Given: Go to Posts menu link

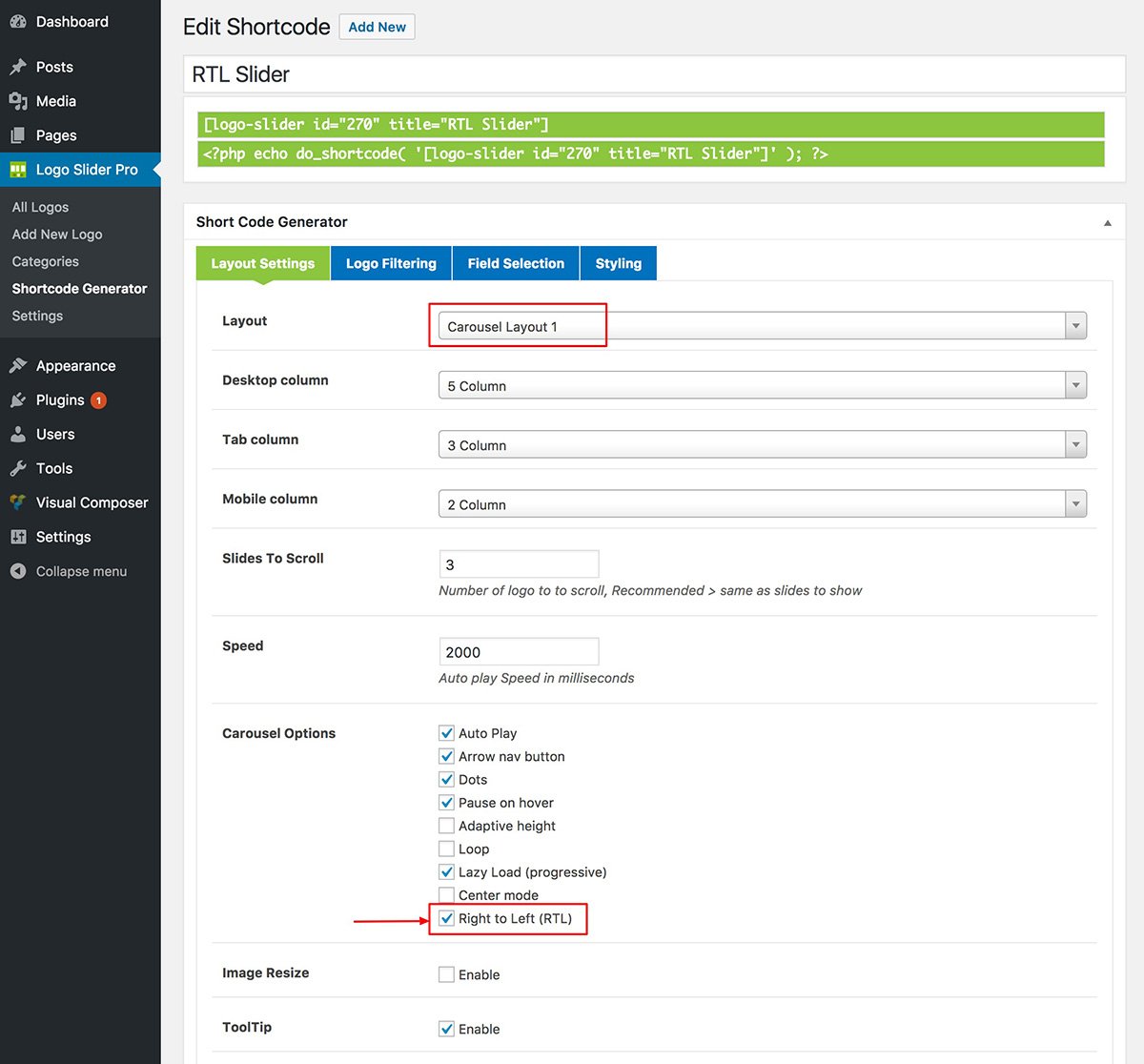Looking at the screenshot, I should pyautogui.click(x=54, y=67).
